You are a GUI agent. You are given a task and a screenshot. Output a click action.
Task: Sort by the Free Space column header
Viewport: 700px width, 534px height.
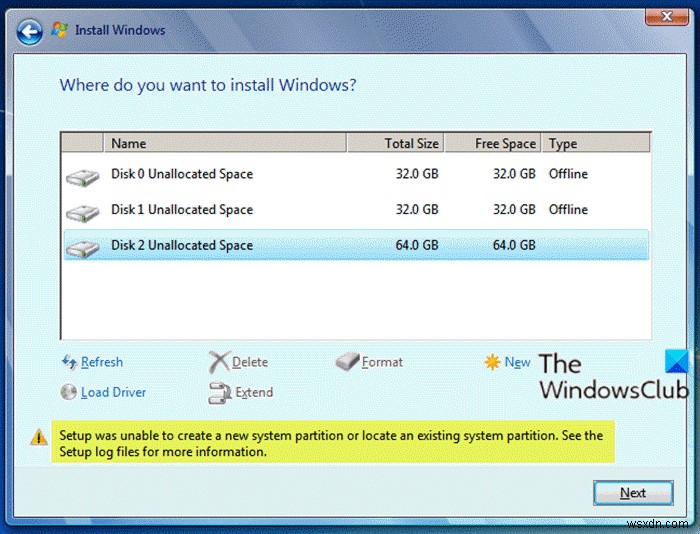492,143
